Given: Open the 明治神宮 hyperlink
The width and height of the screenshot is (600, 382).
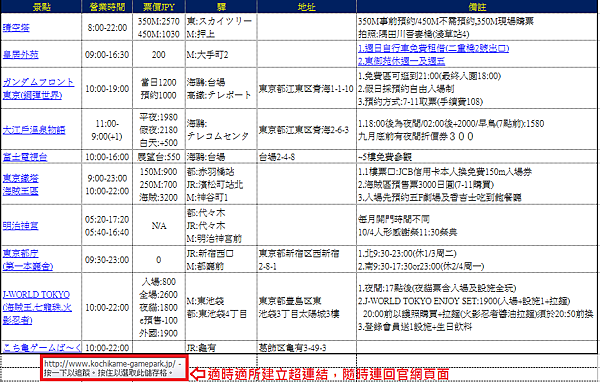Looking at the screenshot, I should 20,226.
